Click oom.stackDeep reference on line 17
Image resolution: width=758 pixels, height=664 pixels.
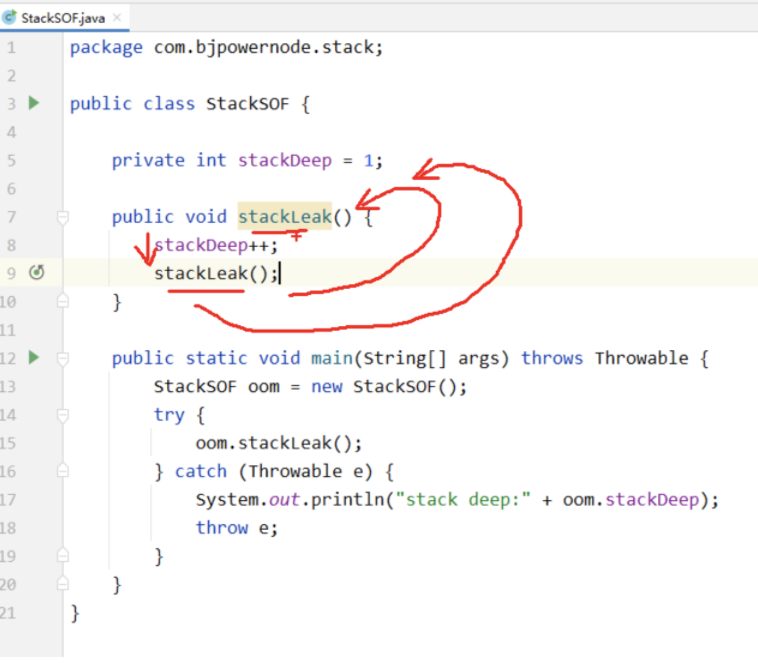pos(630,499)
